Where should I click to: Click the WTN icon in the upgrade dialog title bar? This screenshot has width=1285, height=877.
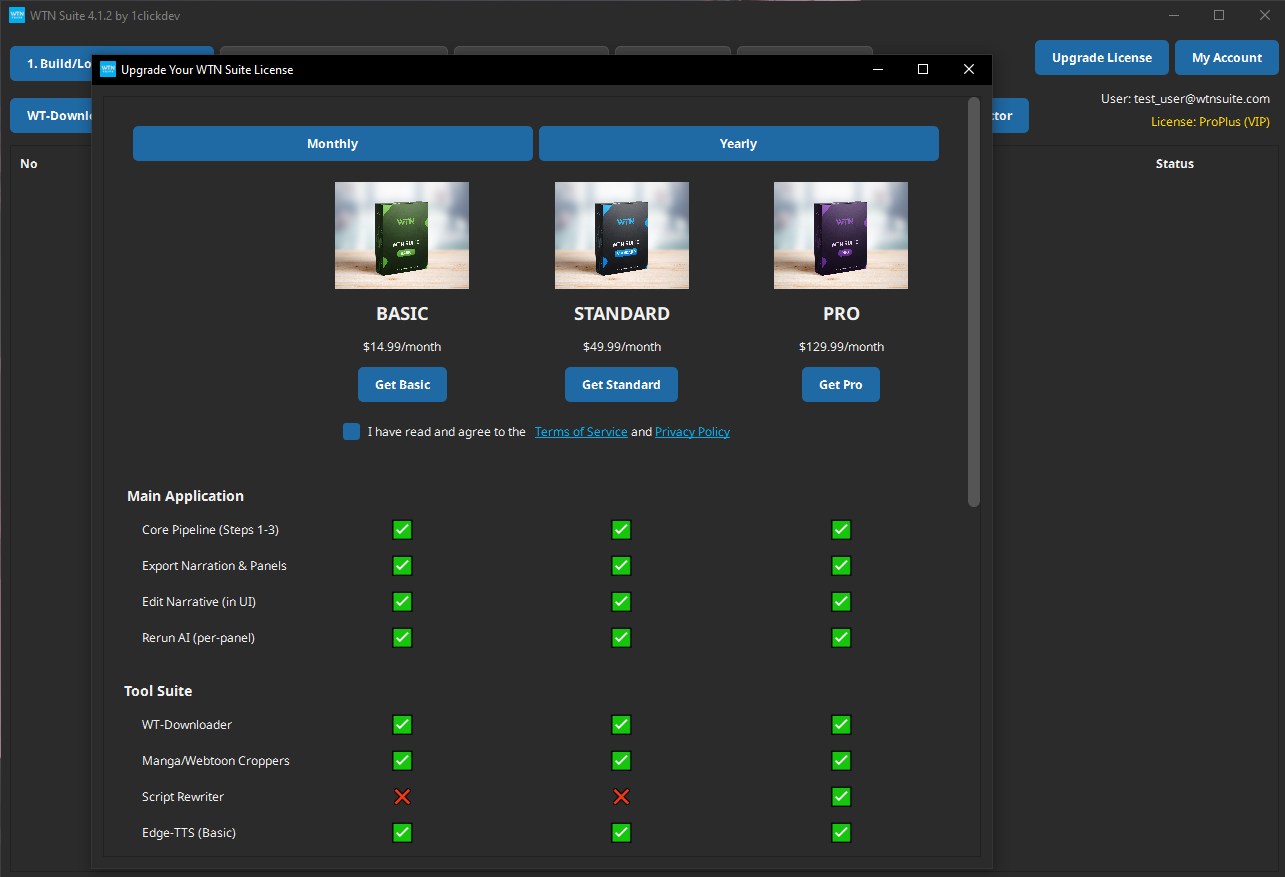pyautogui.click(x=107, y=69)
